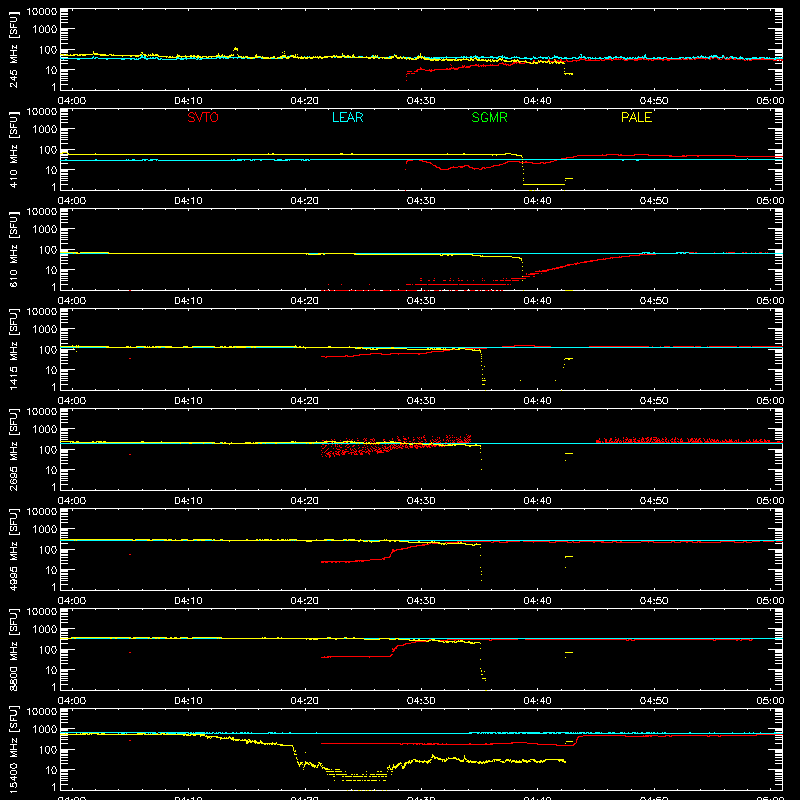Click the 04:30 tick under the 4995 MHz panel

click(x=421, y=601)
